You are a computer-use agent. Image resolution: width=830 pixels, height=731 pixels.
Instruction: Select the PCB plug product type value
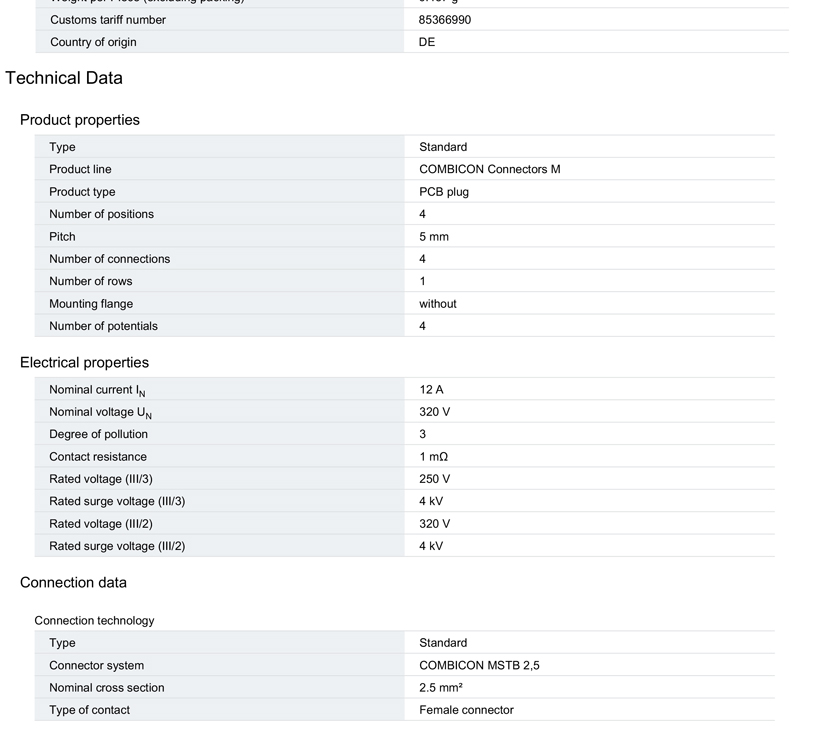444,192
